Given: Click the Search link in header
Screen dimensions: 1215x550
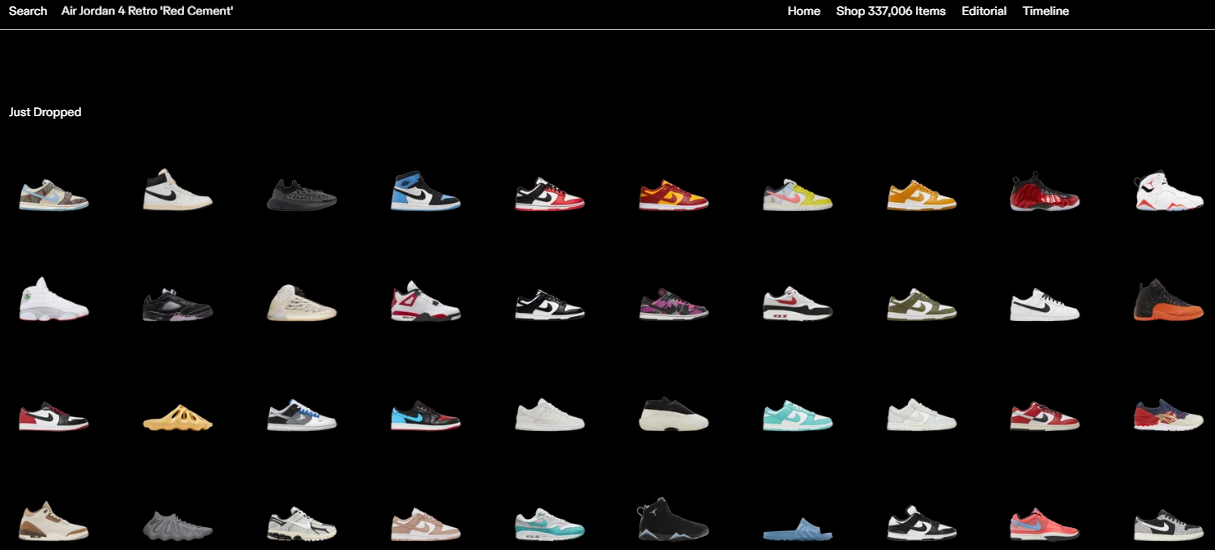Looking at the screenshot, I should point(28,11).
